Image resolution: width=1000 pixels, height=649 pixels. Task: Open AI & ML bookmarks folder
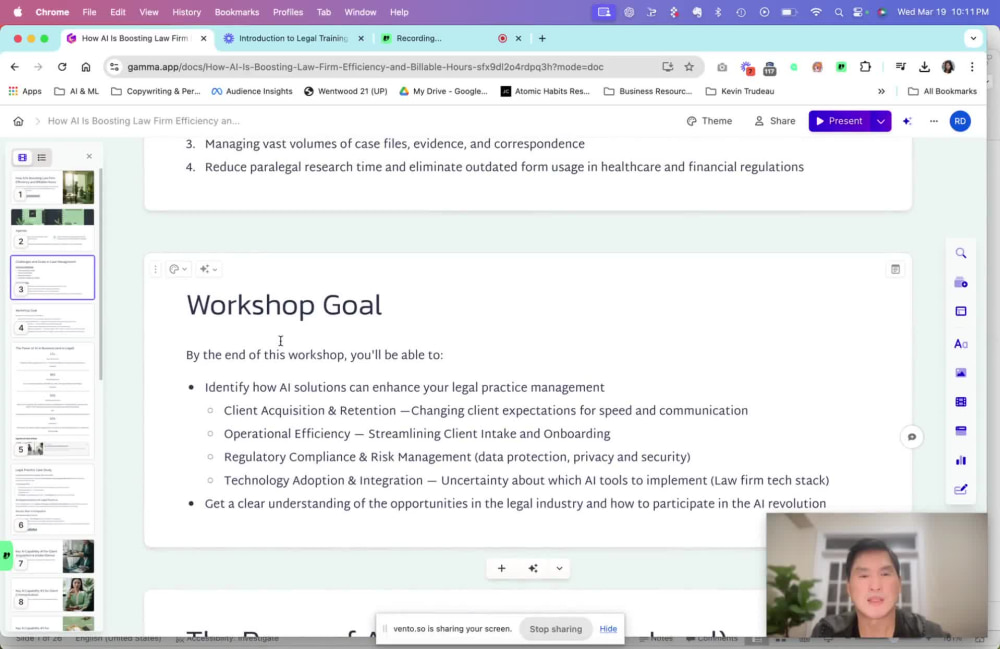(x=77, y=91)
